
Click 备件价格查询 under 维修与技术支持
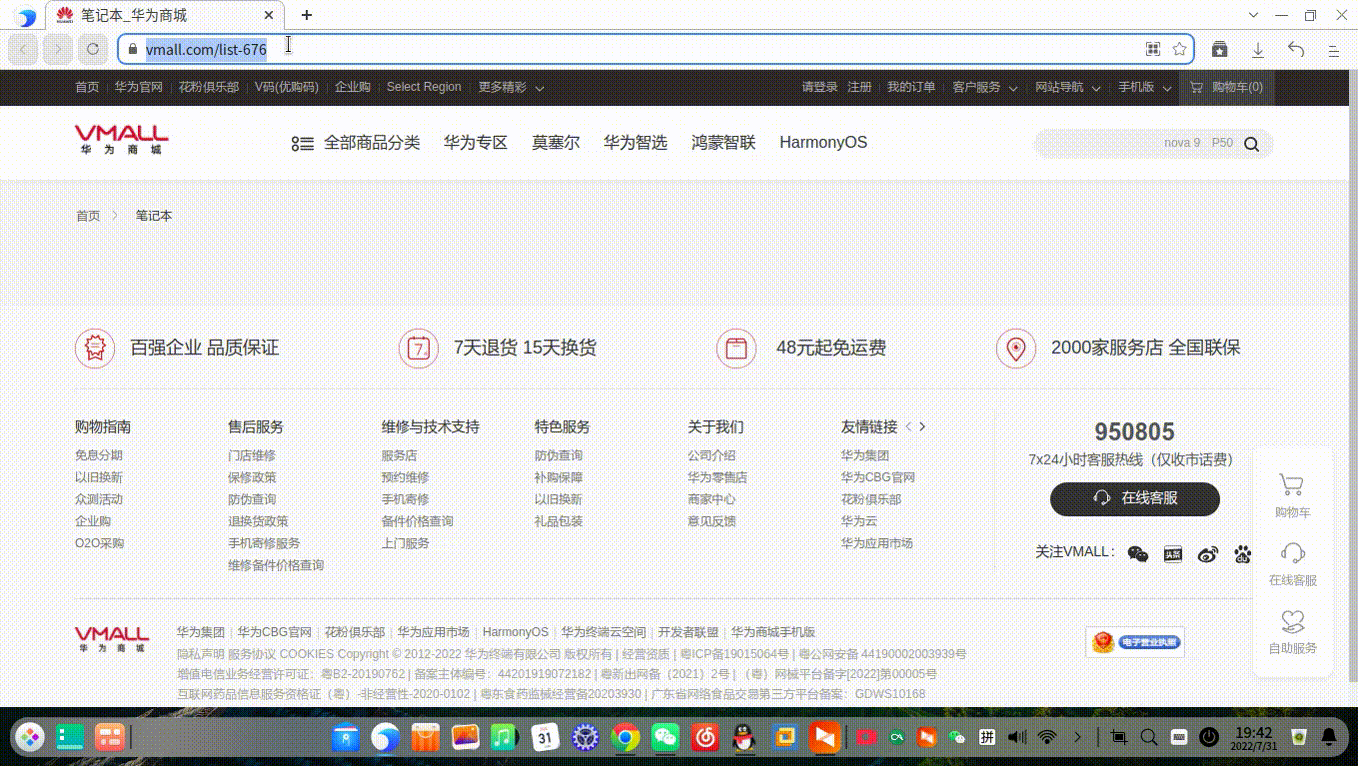417,521
